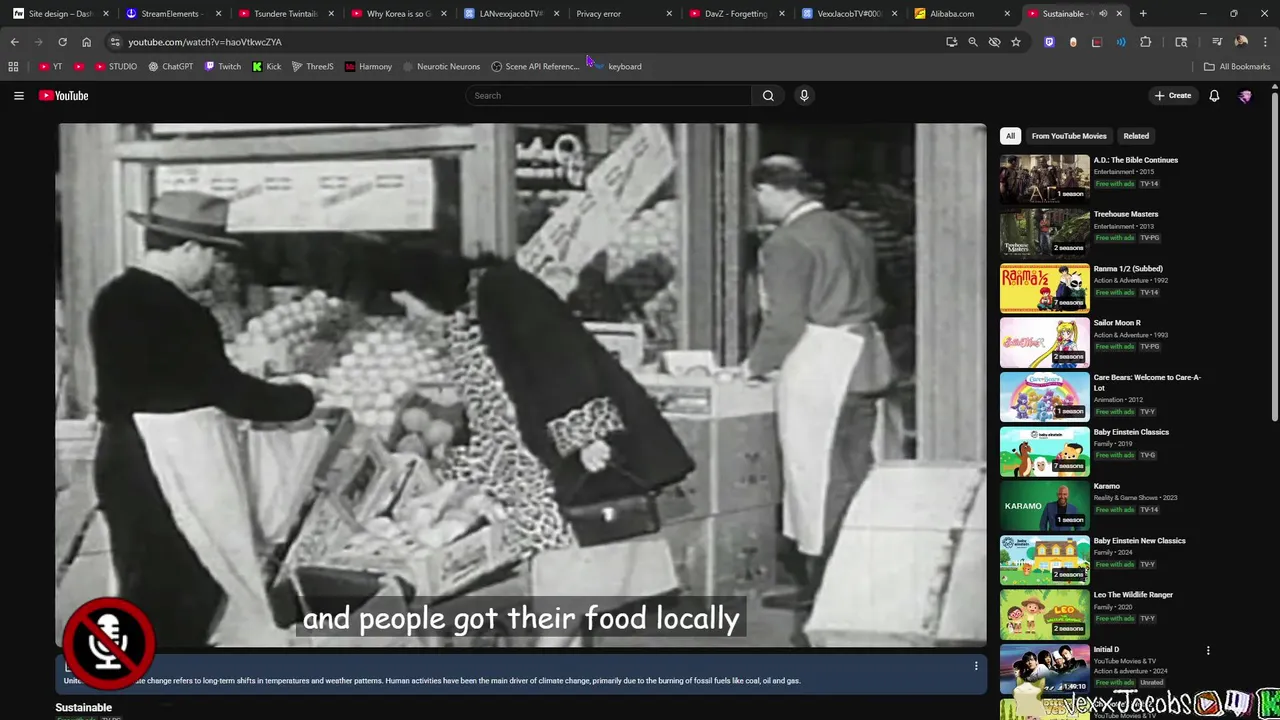Open YouTube notifications bell
Image resolution: width=1280 pixels, height=720 pixels.
1214,95
